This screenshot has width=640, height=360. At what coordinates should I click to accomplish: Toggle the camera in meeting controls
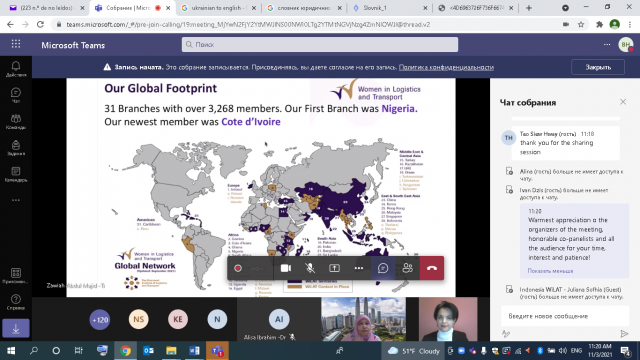(x=286, y=268)
